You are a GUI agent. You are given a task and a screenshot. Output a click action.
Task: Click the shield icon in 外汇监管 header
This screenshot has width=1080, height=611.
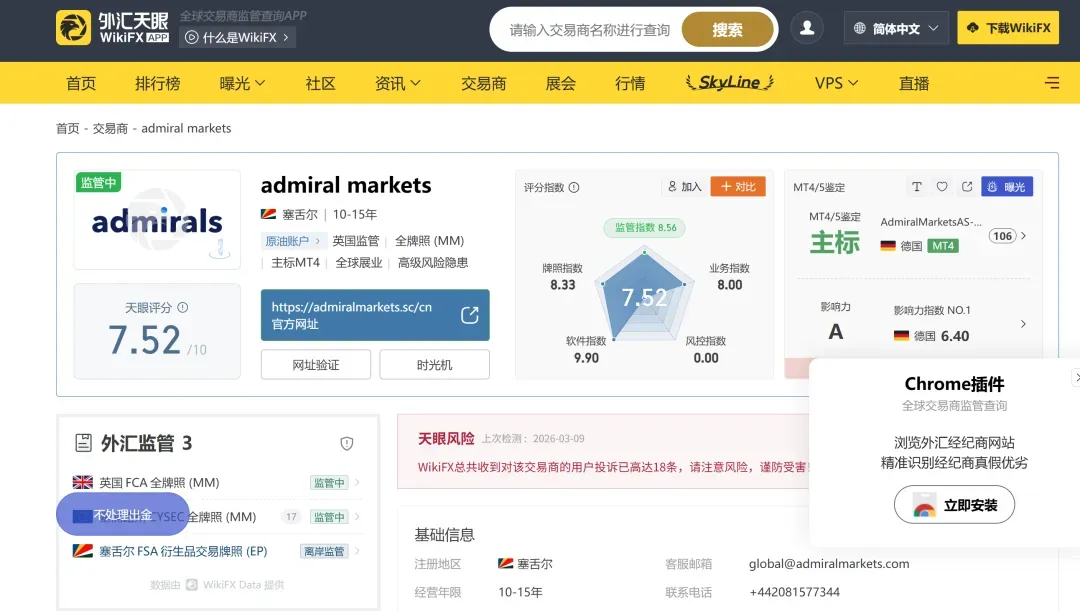(x=346, y=444)
